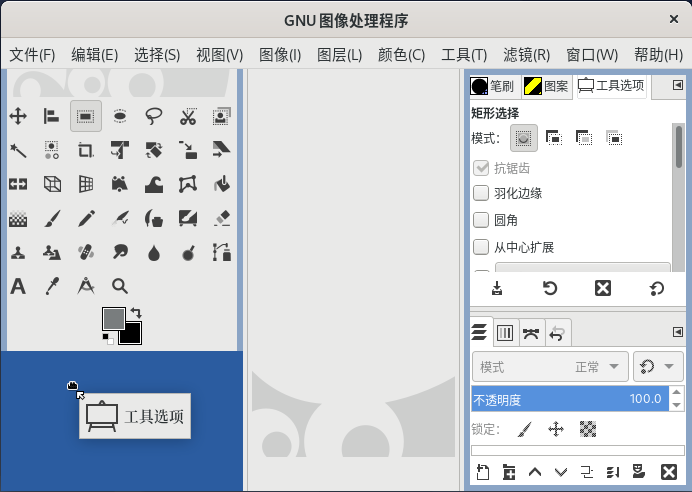This screenshot has width=692, height=492.
Task: Select the Gradient tool
Action: (x=18, y=218)
